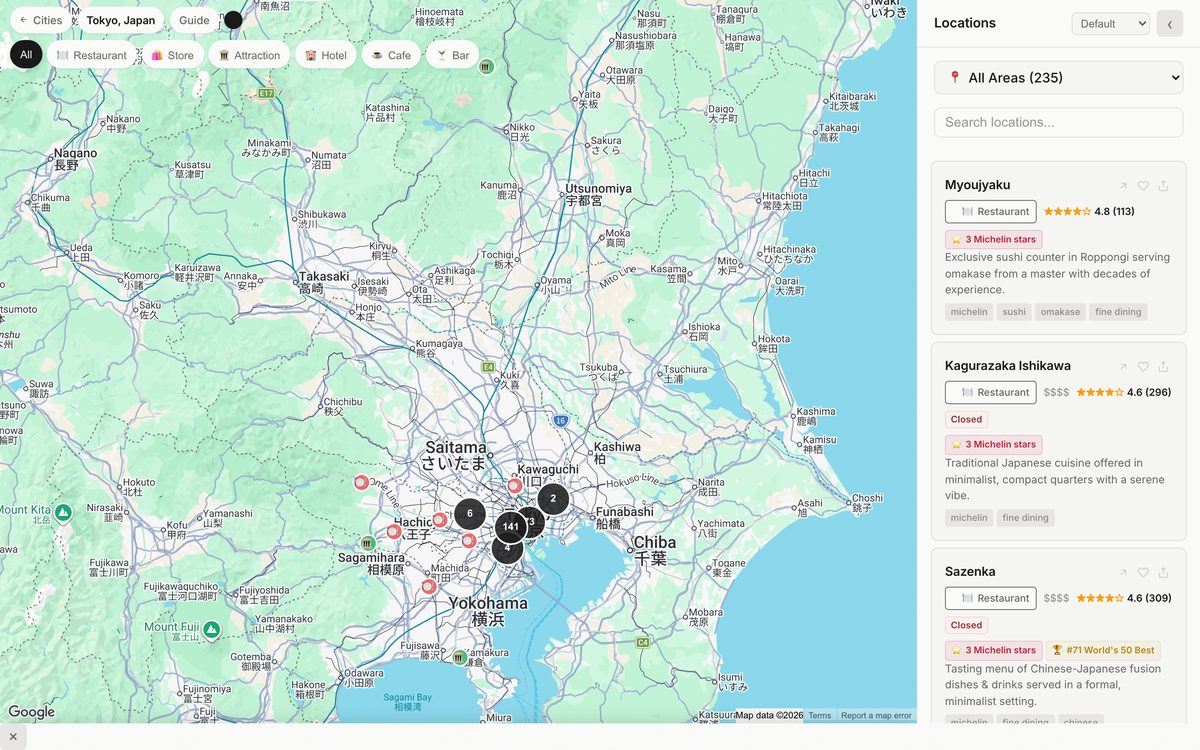Close the bottom bar with X
The height and width of the screenshot is (750, 1200).
(x=13, y=737)
